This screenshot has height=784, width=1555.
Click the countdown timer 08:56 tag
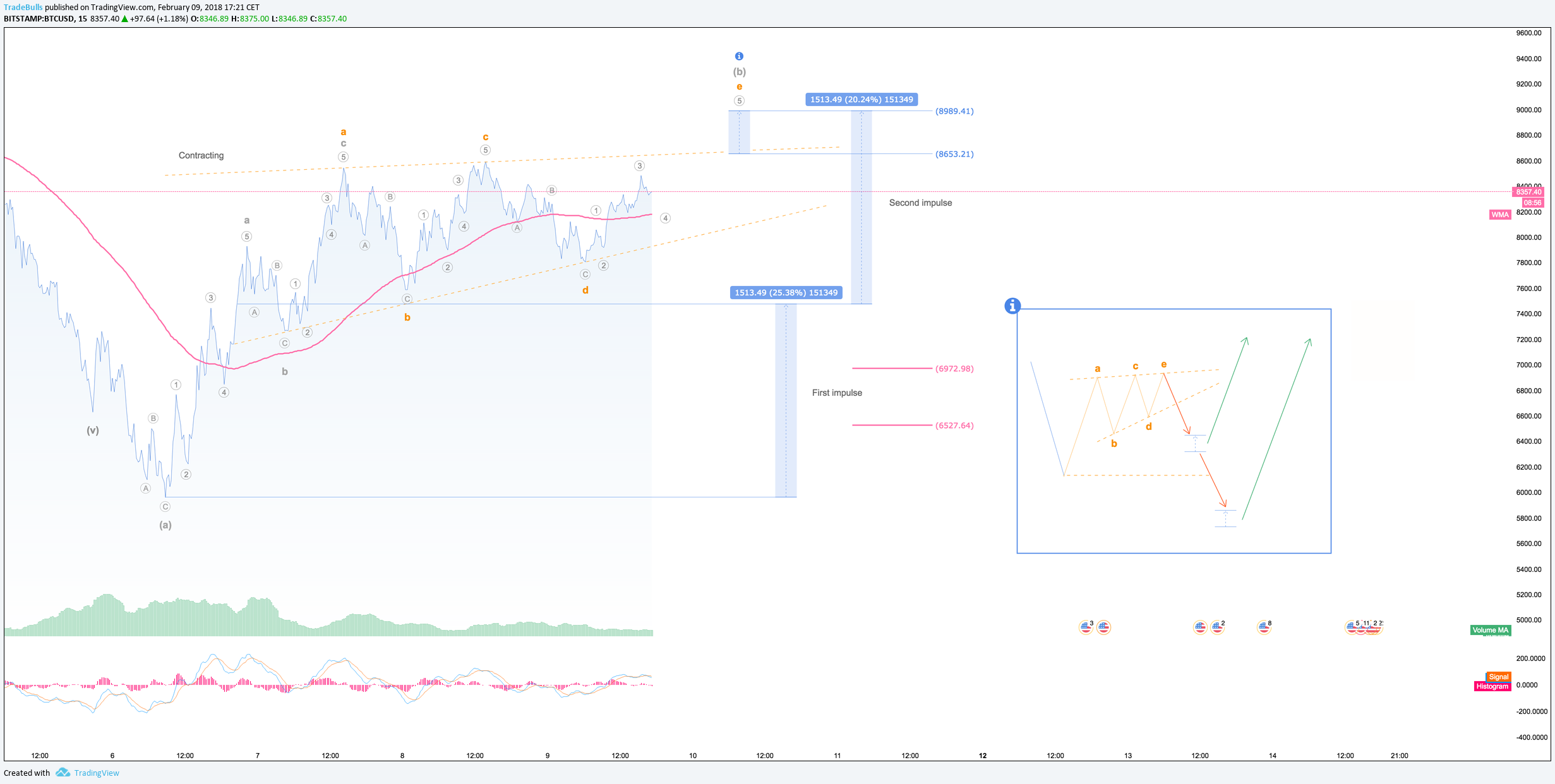(x=1532, y=203)
